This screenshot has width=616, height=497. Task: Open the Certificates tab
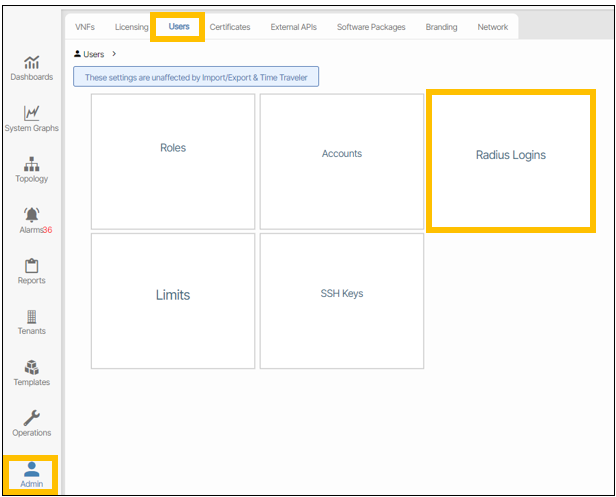point(230,27)
